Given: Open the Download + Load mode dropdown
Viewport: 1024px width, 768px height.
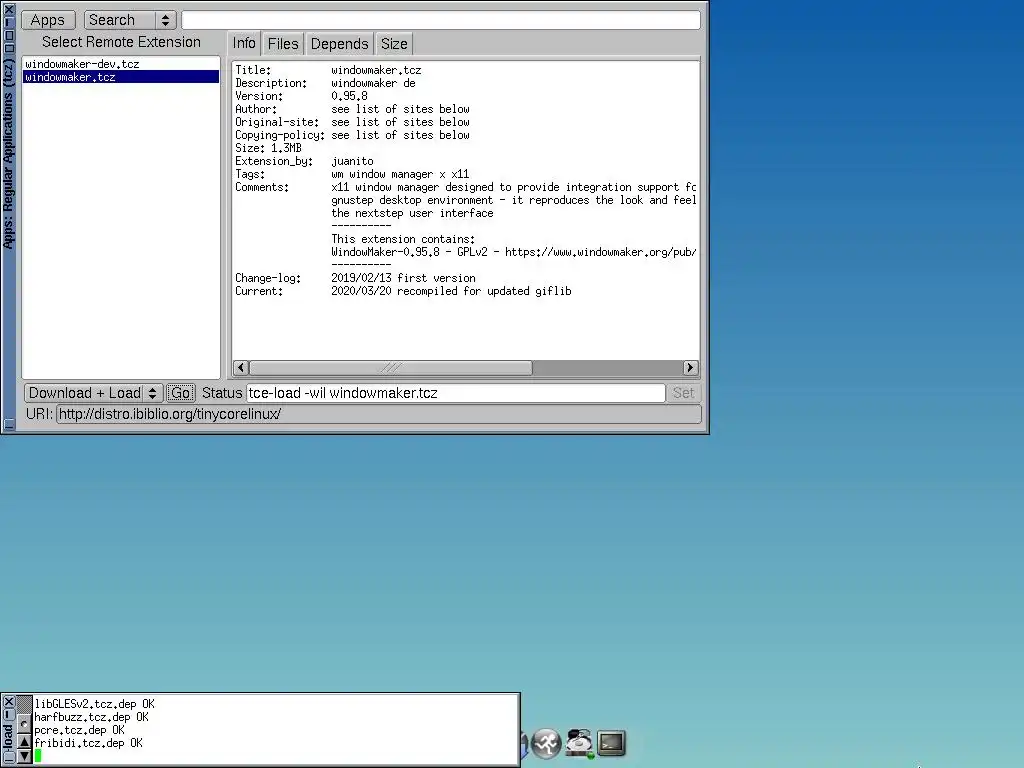Looking at the screenshot, I should tap(93, 393).
